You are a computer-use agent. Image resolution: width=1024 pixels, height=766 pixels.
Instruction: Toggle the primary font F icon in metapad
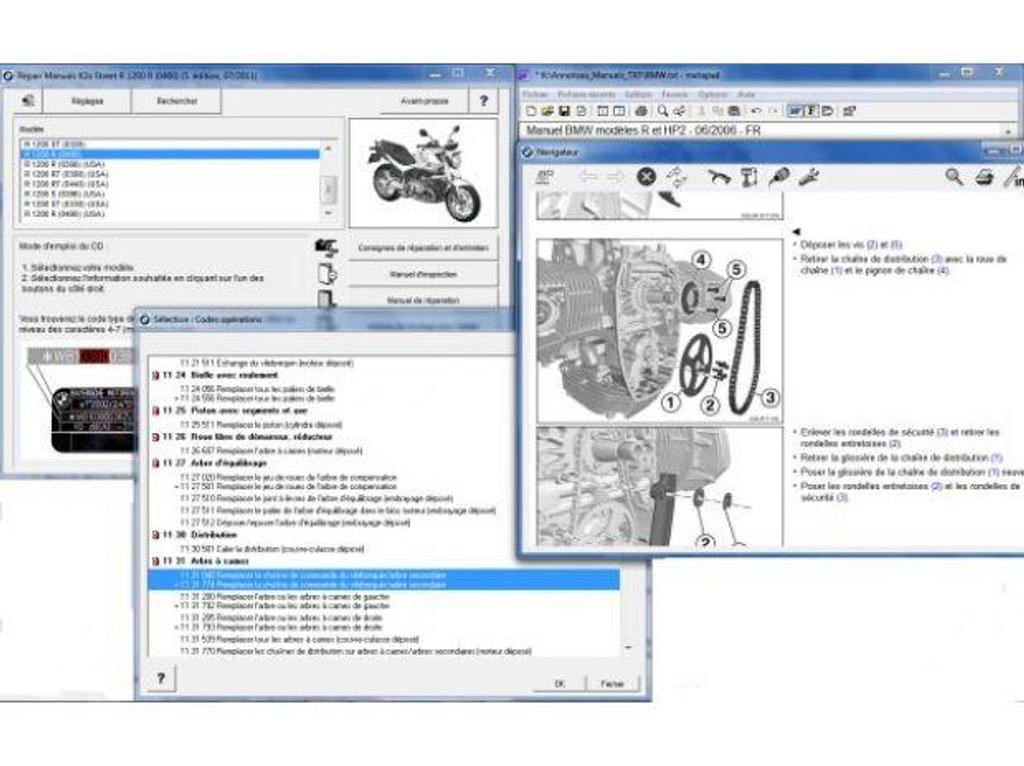point(811,111)
